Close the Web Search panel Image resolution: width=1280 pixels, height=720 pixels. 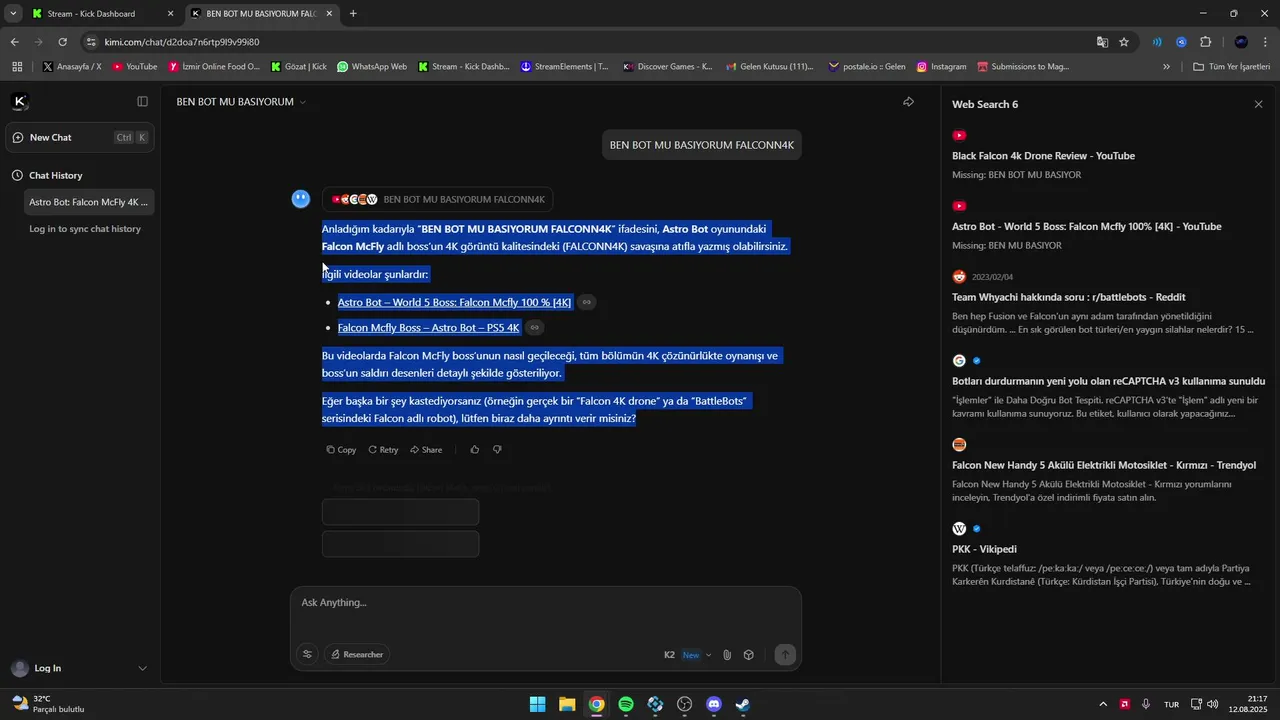click(x=1258, y=104)
